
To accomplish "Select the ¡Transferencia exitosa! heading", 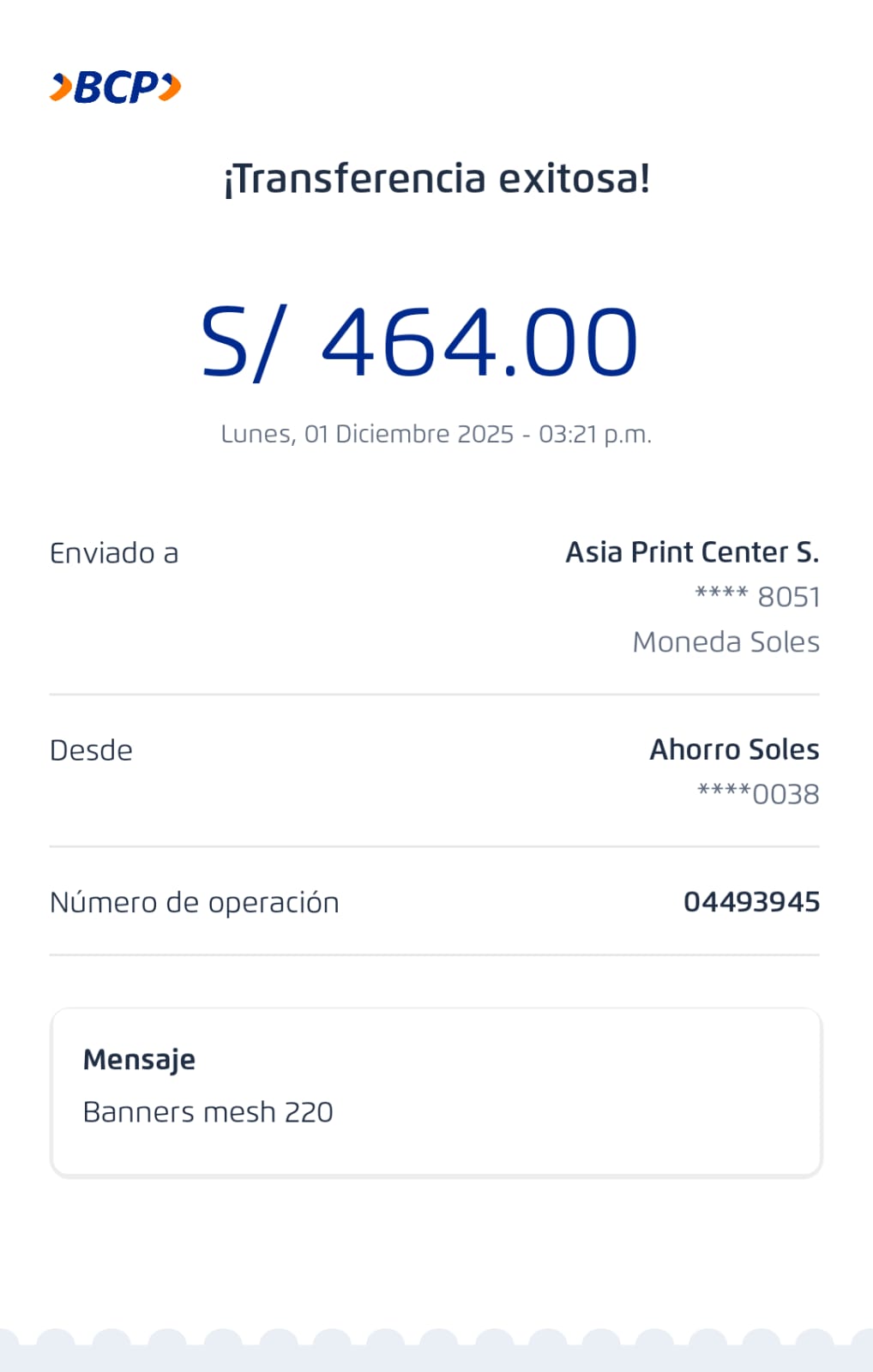I will pyautogui.click(x=436, y=179).
